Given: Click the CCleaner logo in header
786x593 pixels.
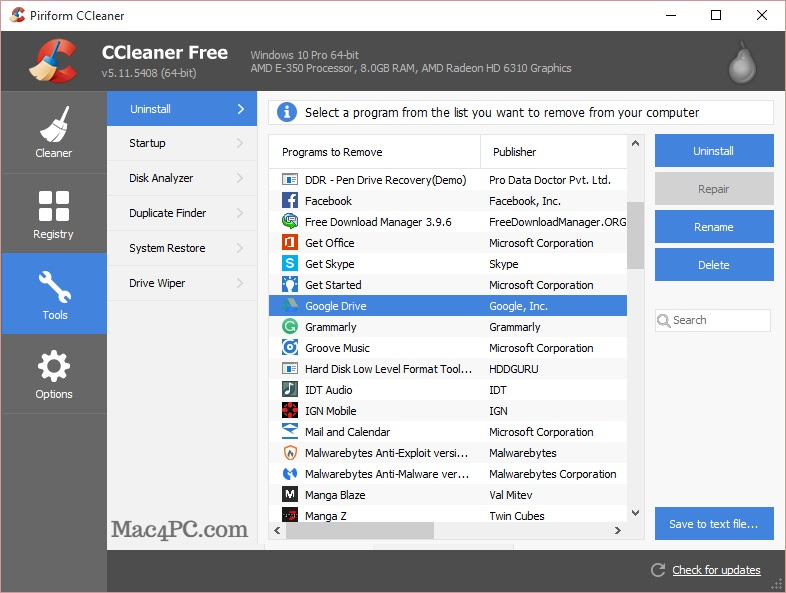Looking at the screenshot, I should 53,61.
